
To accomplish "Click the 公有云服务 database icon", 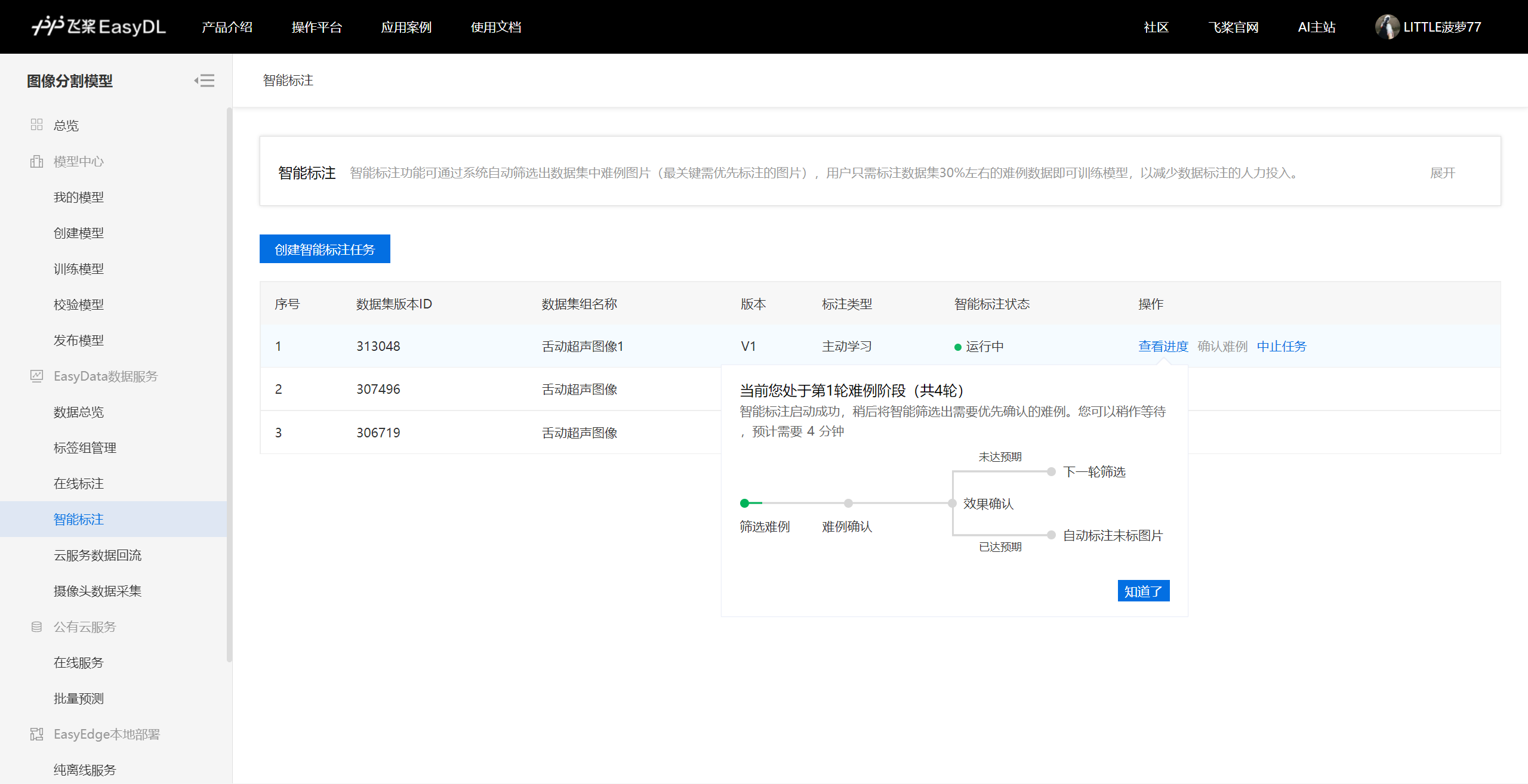I will (x=36, y=626).
